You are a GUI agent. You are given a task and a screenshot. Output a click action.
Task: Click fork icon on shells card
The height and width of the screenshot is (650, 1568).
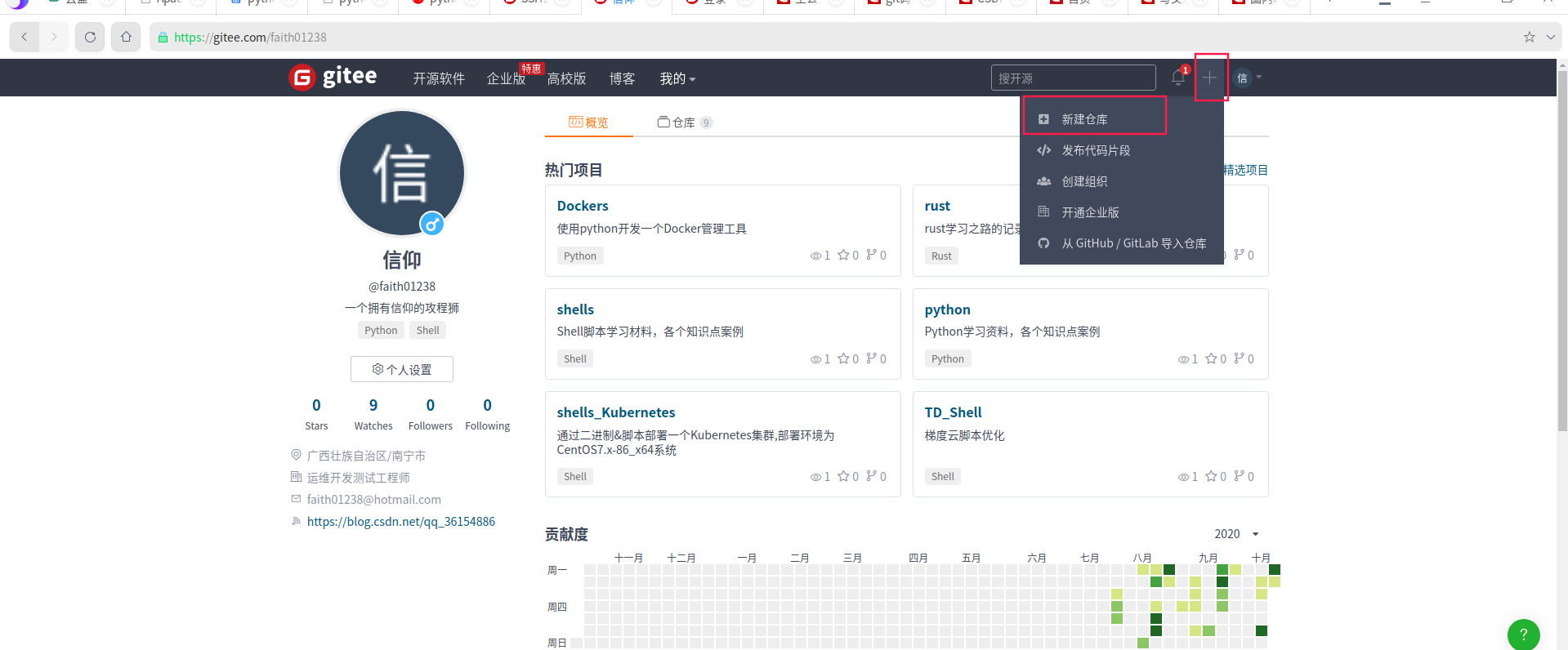point(871,358)
